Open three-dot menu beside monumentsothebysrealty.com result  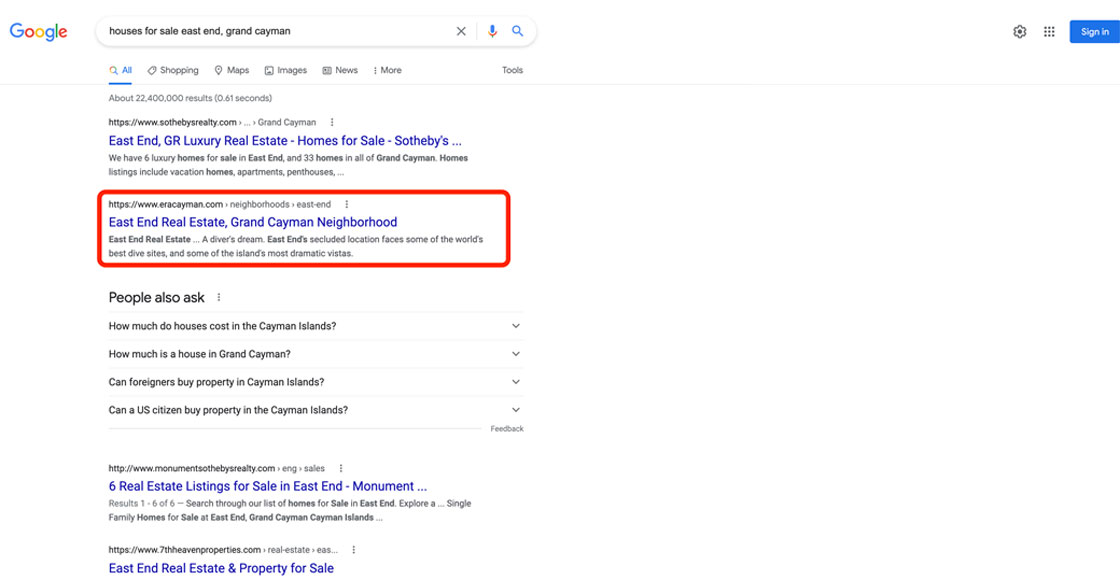pyautogui.click(x=341, y=469)
